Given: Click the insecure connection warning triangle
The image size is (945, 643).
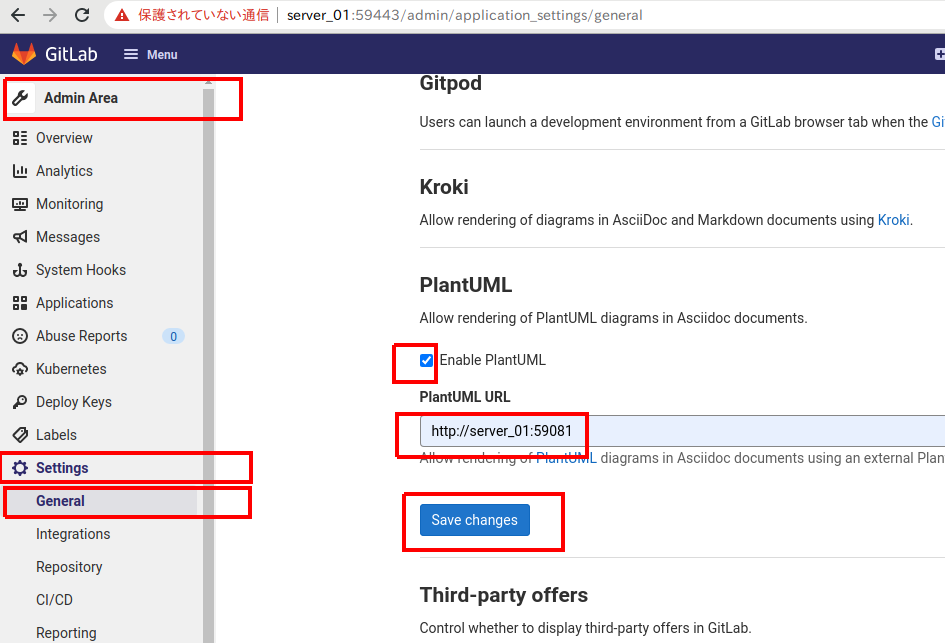Looking at the screenshot, I should click(x=122, y=15).
